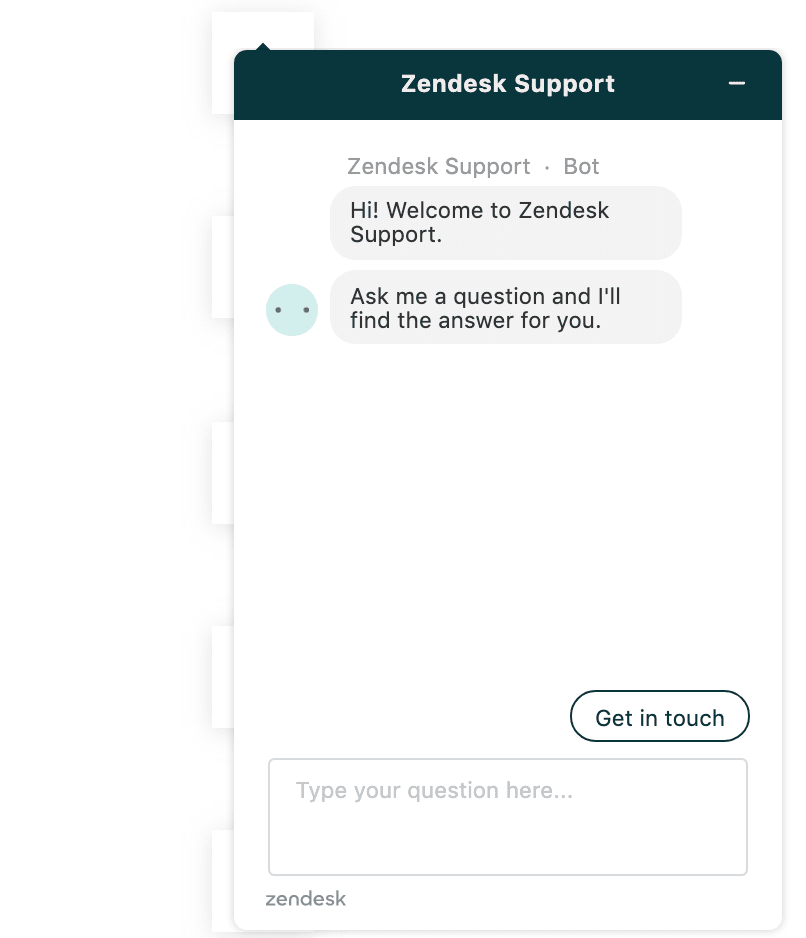
Task: Open the bot sender details via its name
Action: click(438, 166)
